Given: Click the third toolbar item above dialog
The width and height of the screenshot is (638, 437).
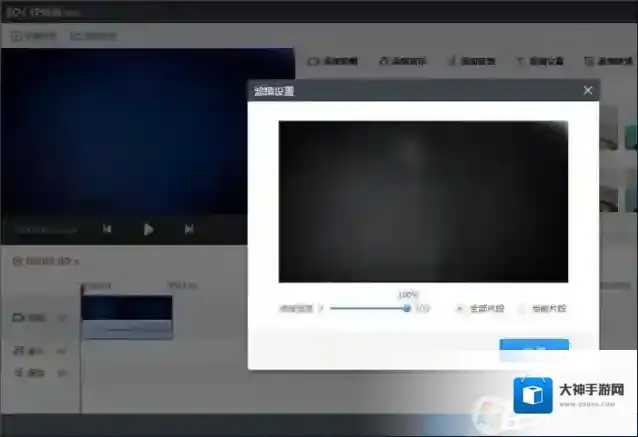Looking at the screenshot, I should tap(470, 61).
